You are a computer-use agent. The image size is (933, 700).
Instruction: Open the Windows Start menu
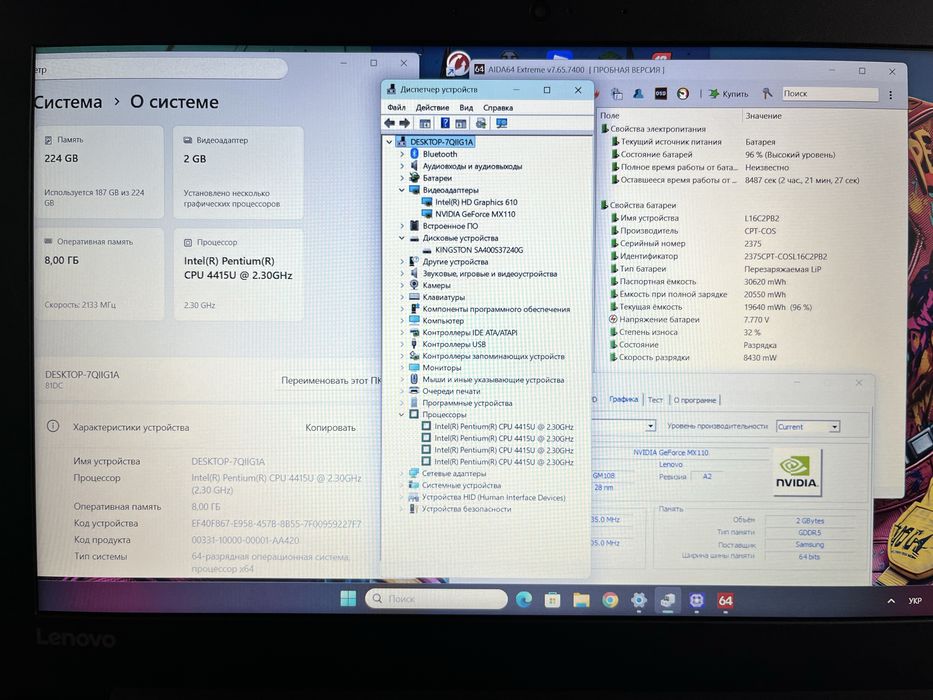(x=348, y=599)
